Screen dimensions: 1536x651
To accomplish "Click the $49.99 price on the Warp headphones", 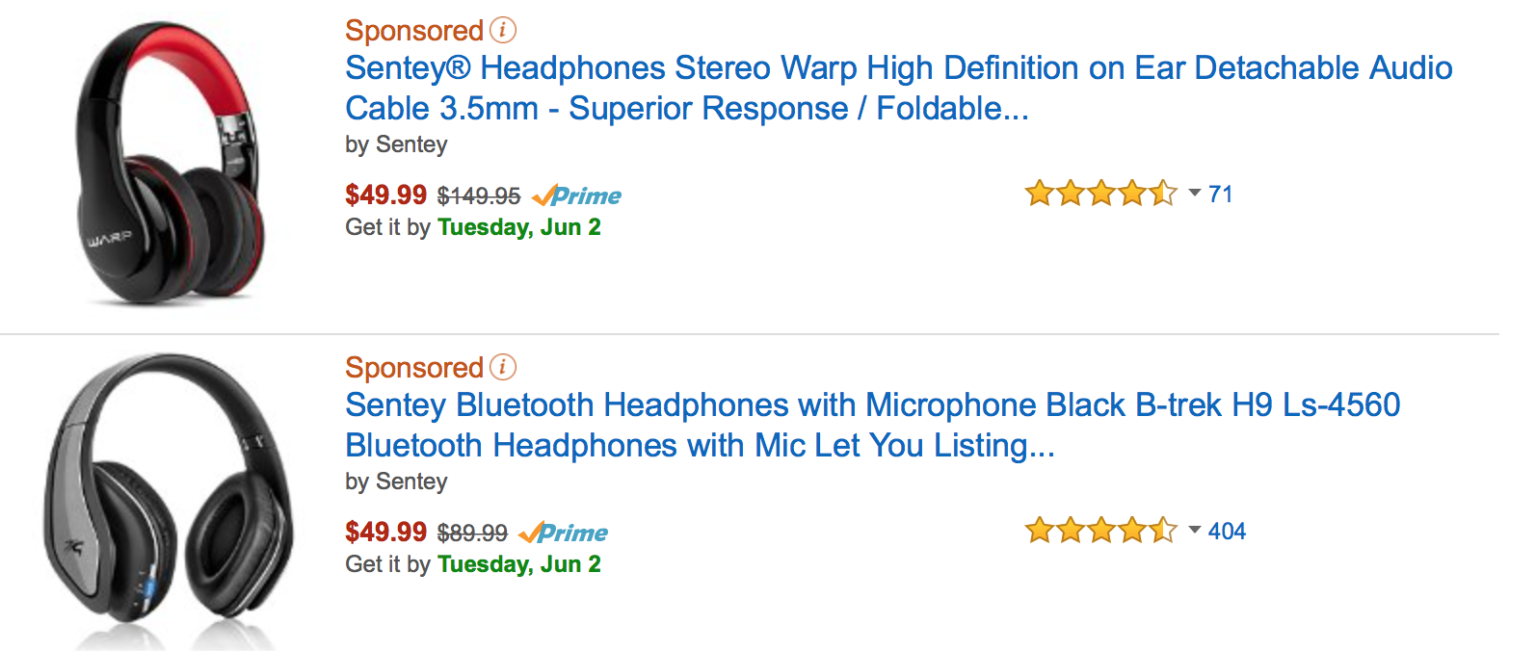I will click(x=386, y=195).
